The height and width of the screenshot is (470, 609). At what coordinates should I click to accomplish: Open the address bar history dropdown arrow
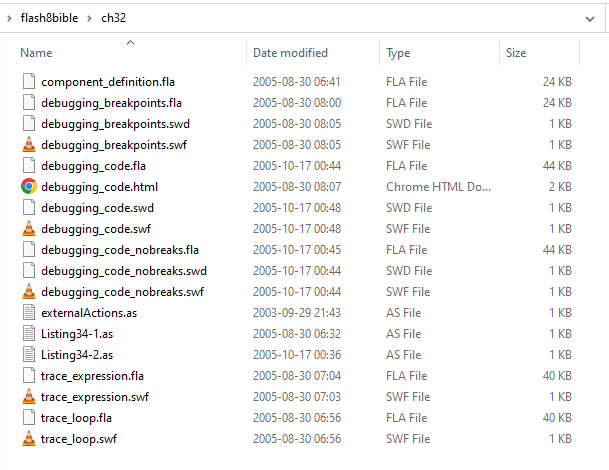(590, 19)
